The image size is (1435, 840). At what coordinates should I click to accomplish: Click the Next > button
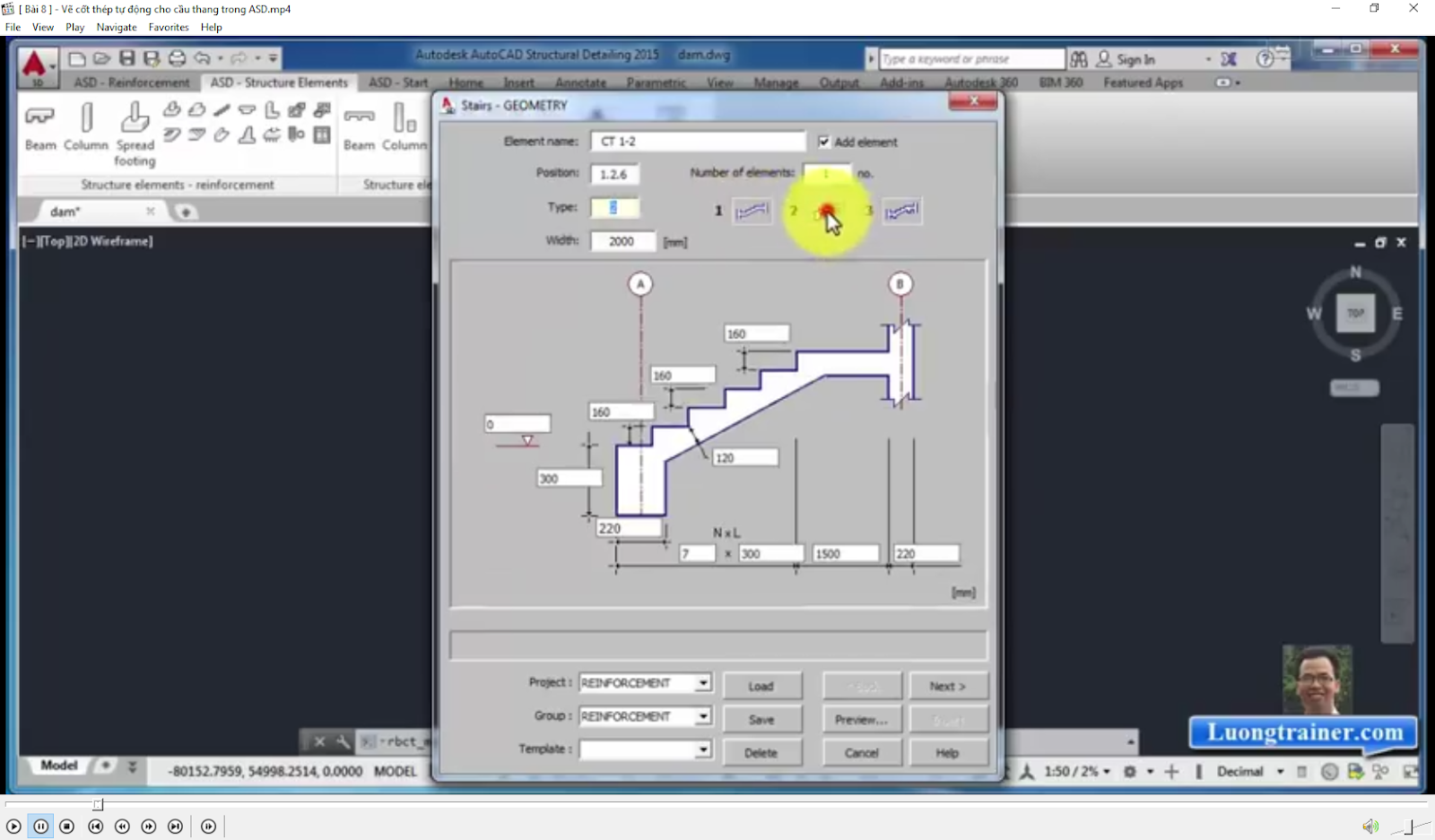coord(948,686)
